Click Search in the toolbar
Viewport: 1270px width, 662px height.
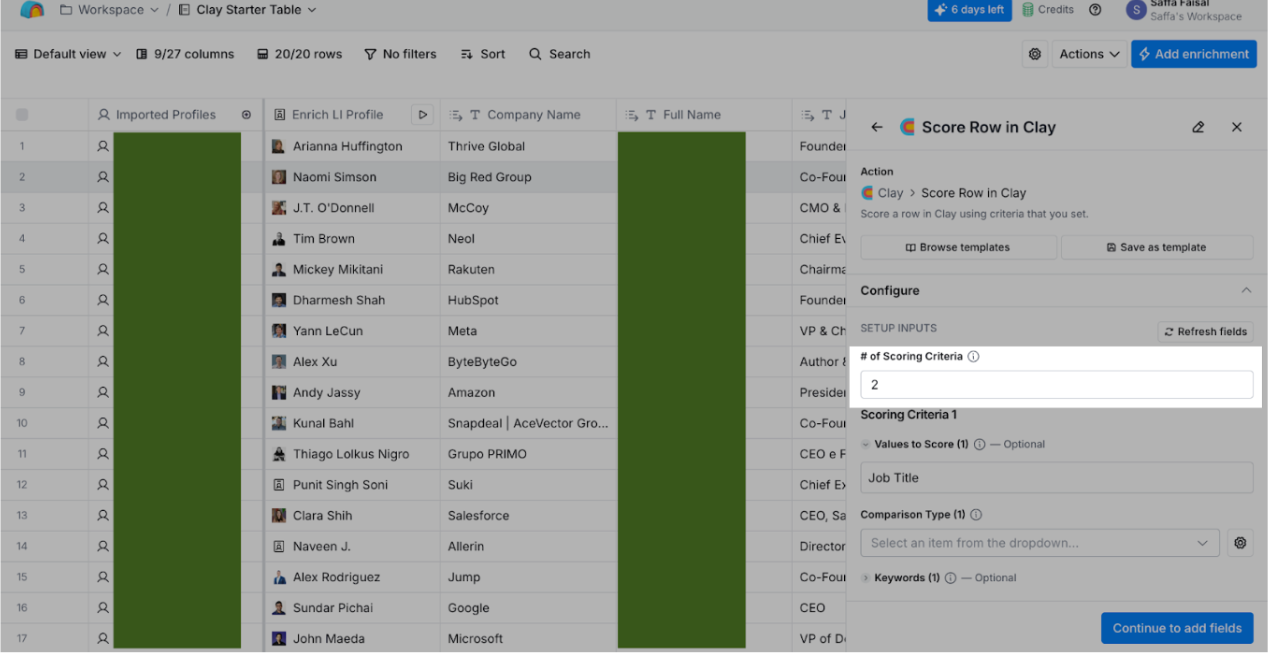point(560,54)
